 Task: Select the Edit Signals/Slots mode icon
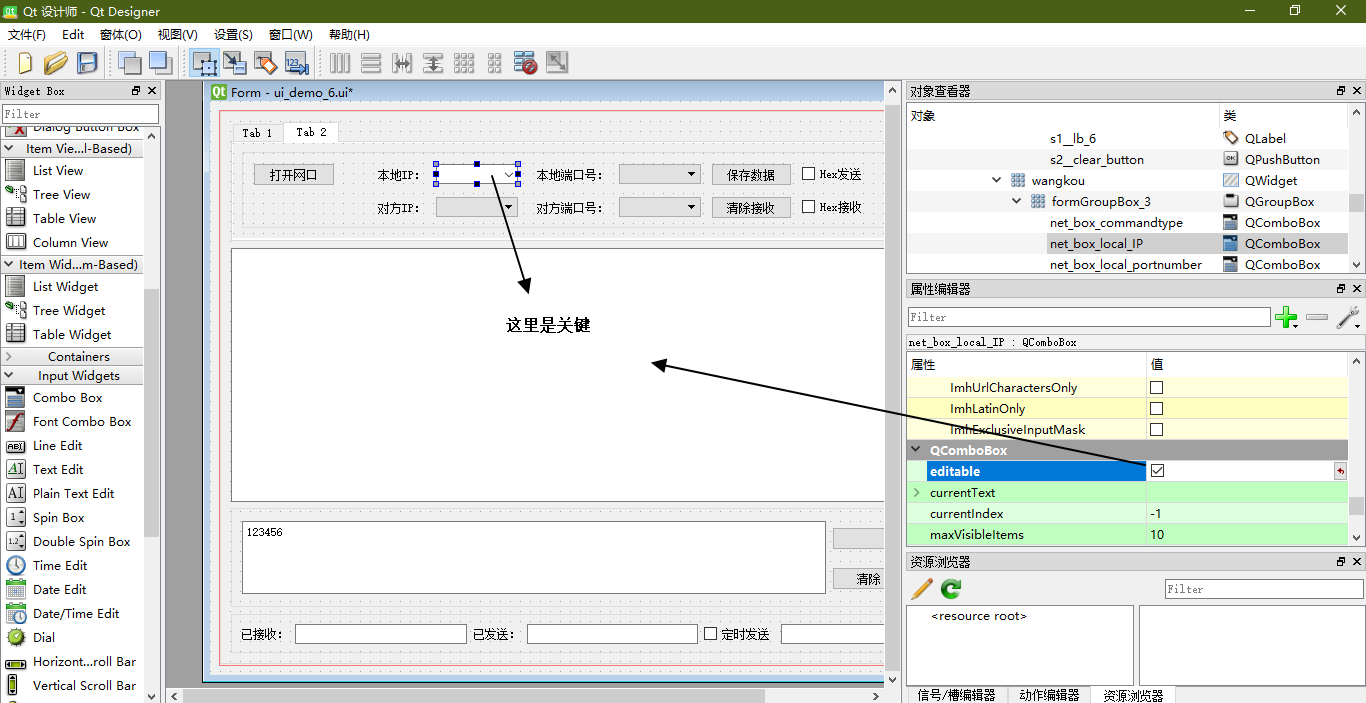[x=235, y=63]
